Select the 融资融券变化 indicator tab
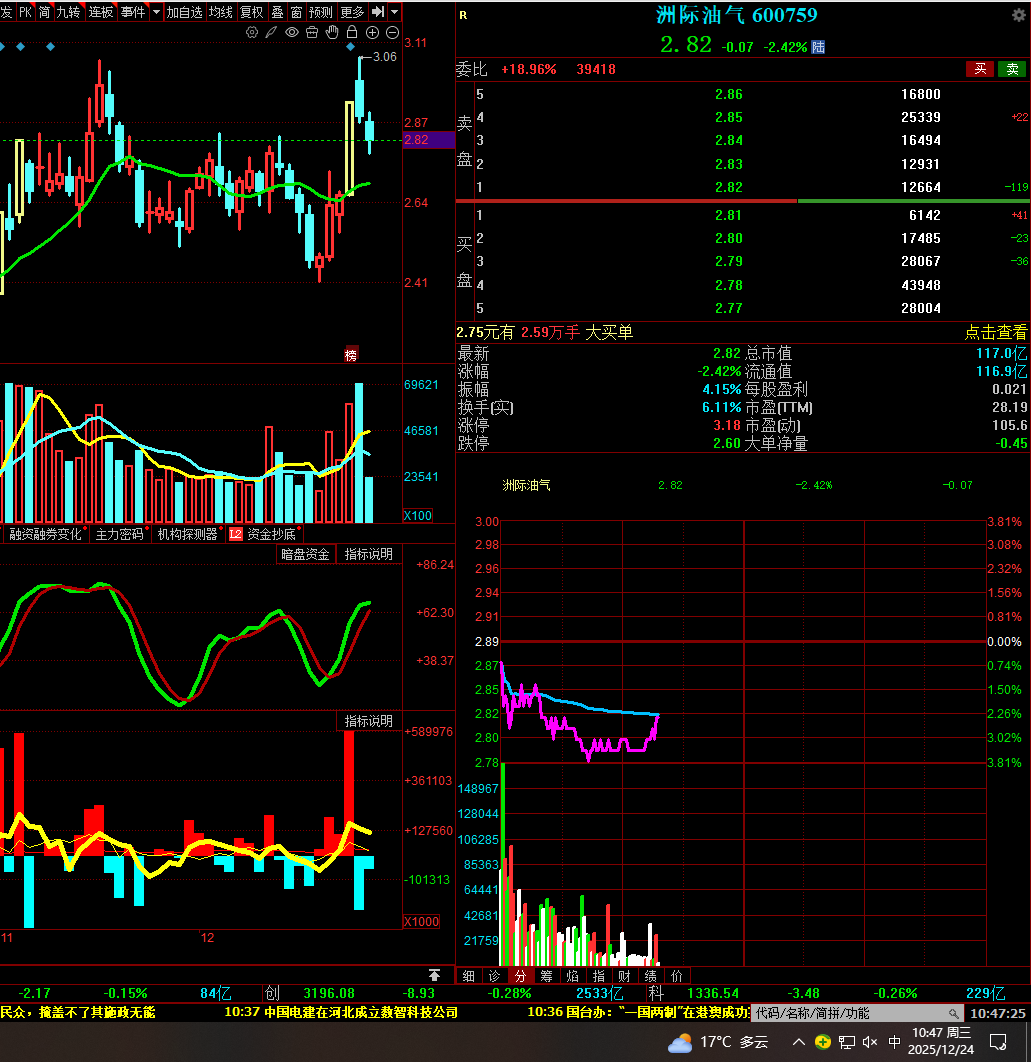The width and height of the screenshot is (1031, 1062). (45, 534)
